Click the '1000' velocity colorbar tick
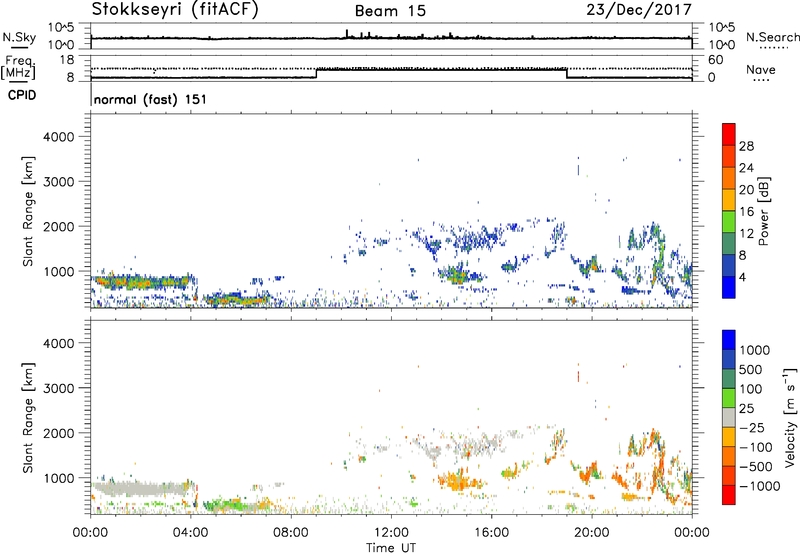The height and width of the screenshot is (554, 800). coord(755,350)
